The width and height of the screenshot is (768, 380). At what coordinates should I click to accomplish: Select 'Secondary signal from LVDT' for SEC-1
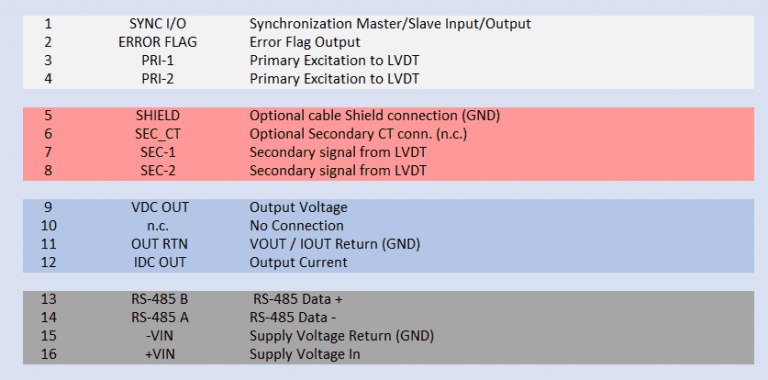(x=338, y=152)
